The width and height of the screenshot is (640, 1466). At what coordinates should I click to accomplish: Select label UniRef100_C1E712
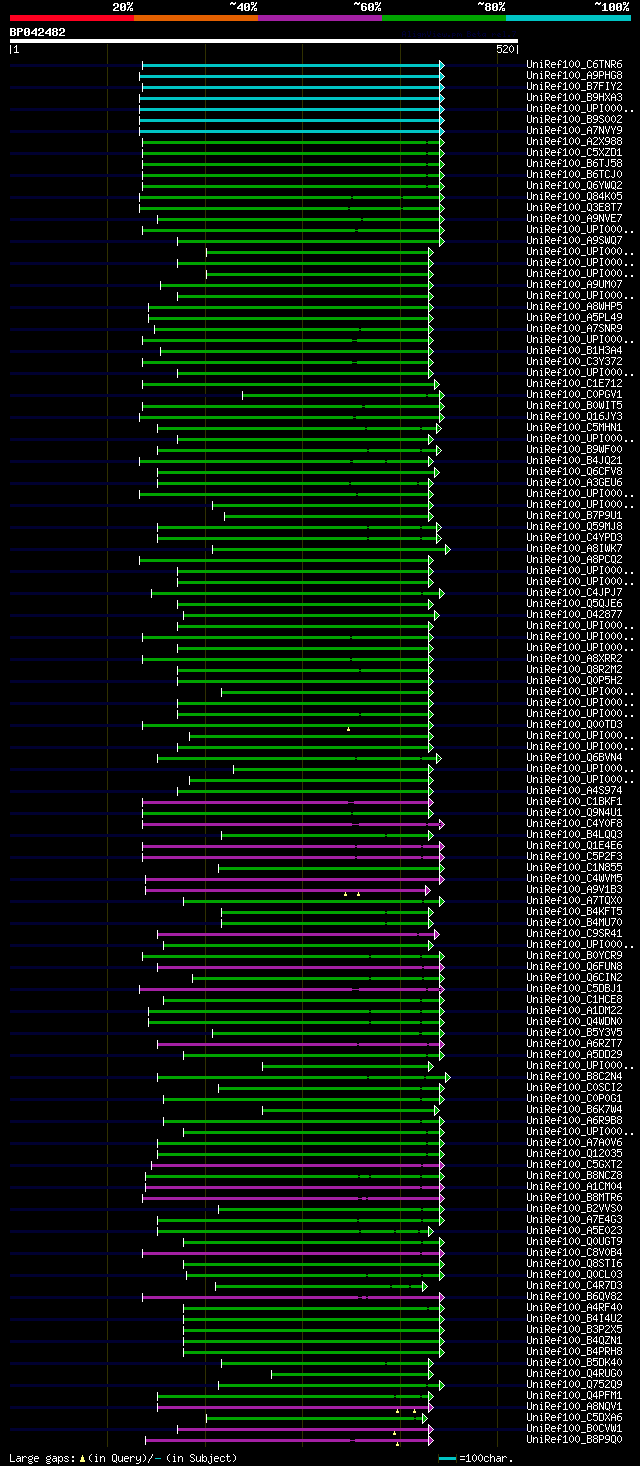click(x=574, y=384)
